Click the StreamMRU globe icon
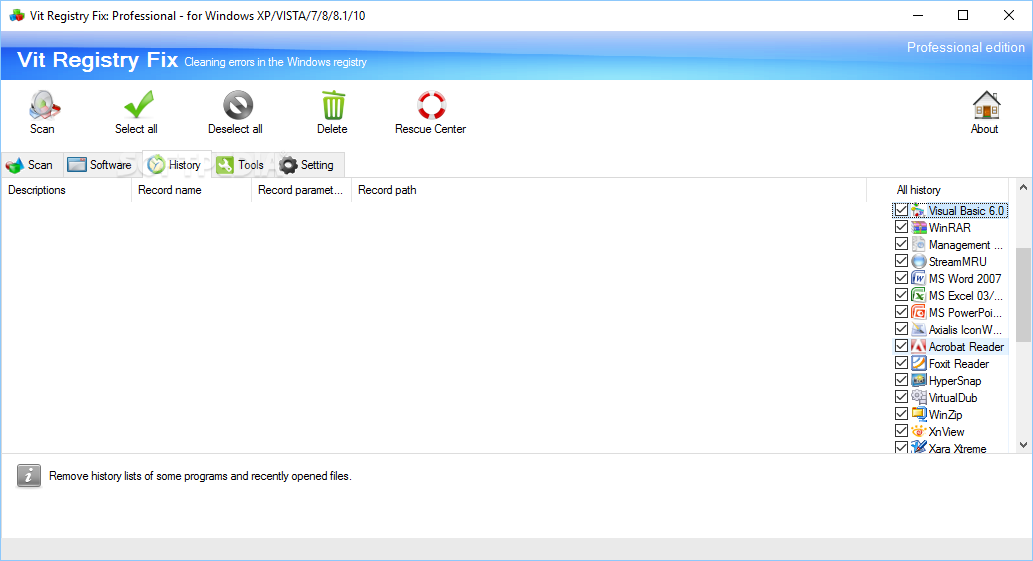The height and width of the screenshot is (561, 1033). pyautogui.click(x=918, y=261)
